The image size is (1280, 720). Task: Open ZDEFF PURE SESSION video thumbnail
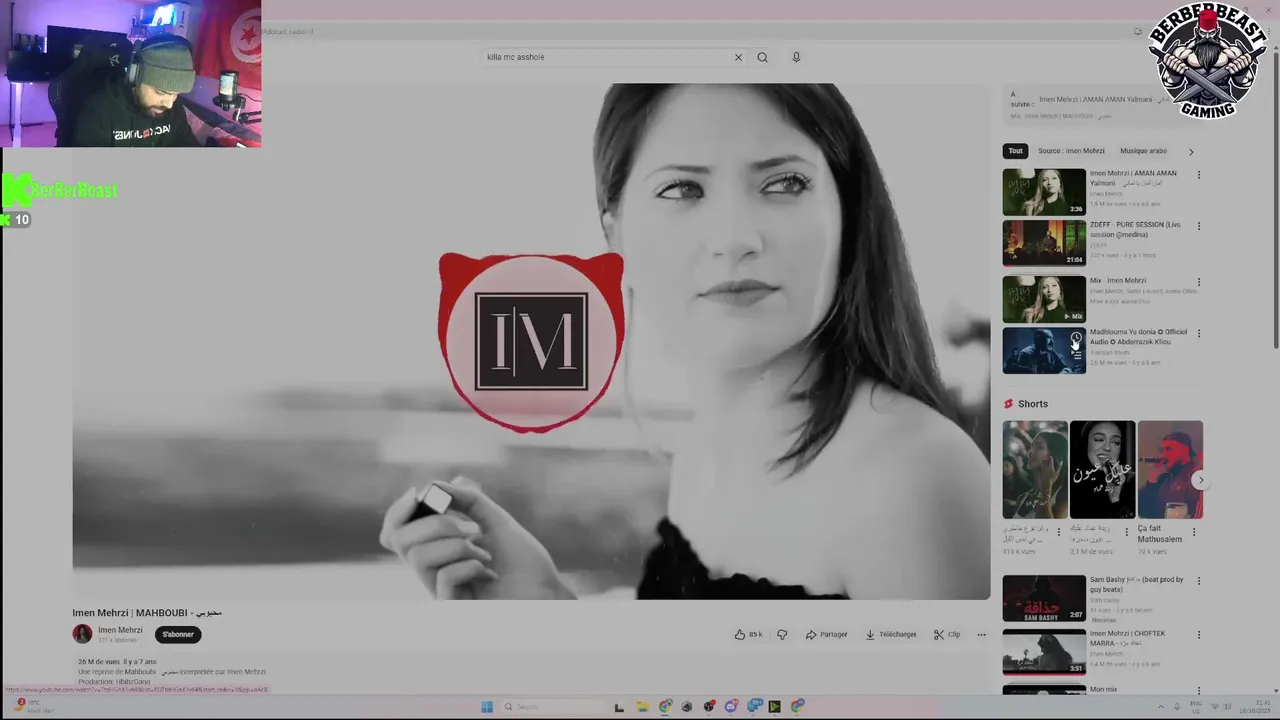[x=1044, y=243]
